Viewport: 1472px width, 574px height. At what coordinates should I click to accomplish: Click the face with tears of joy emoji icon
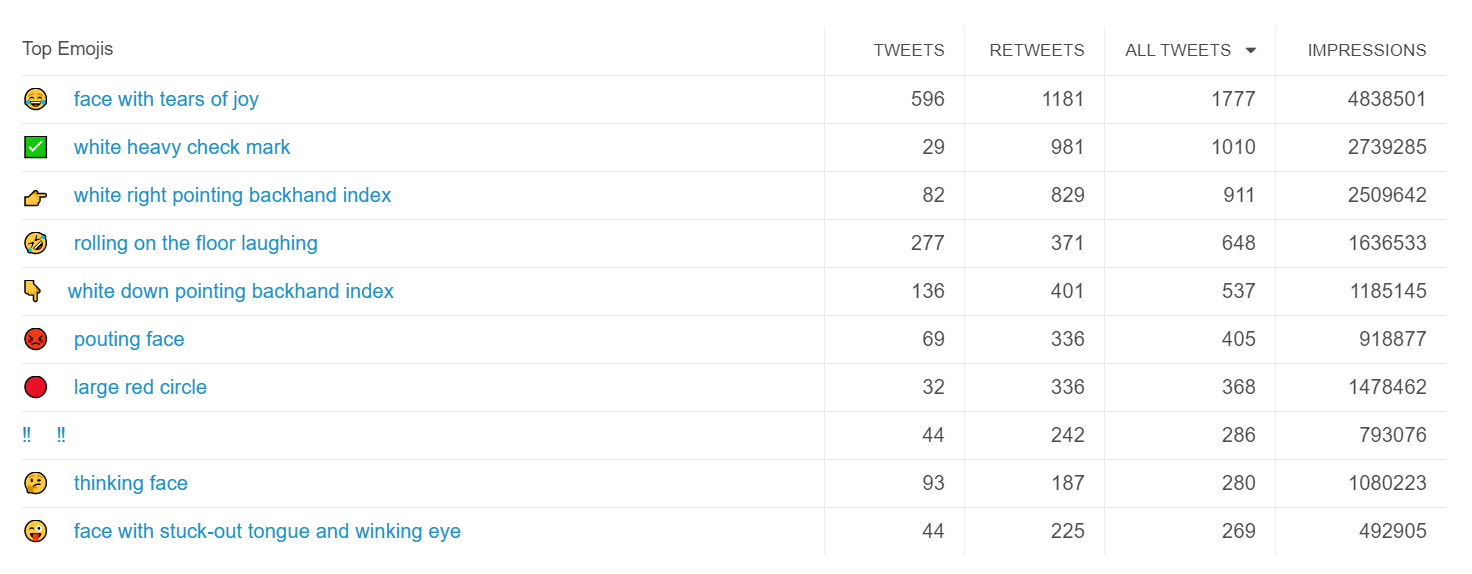[35, 99]
